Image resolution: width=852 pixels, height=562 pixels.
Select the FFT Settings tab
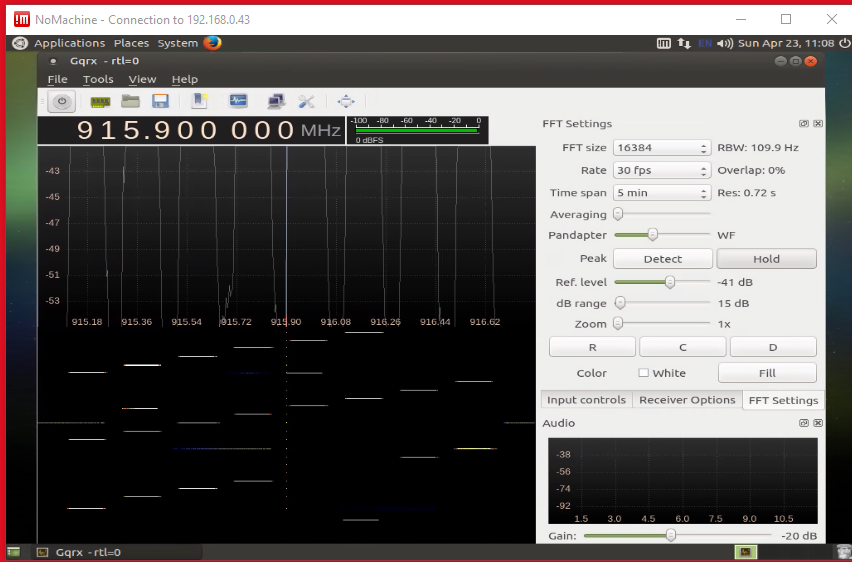pos(783,401)
